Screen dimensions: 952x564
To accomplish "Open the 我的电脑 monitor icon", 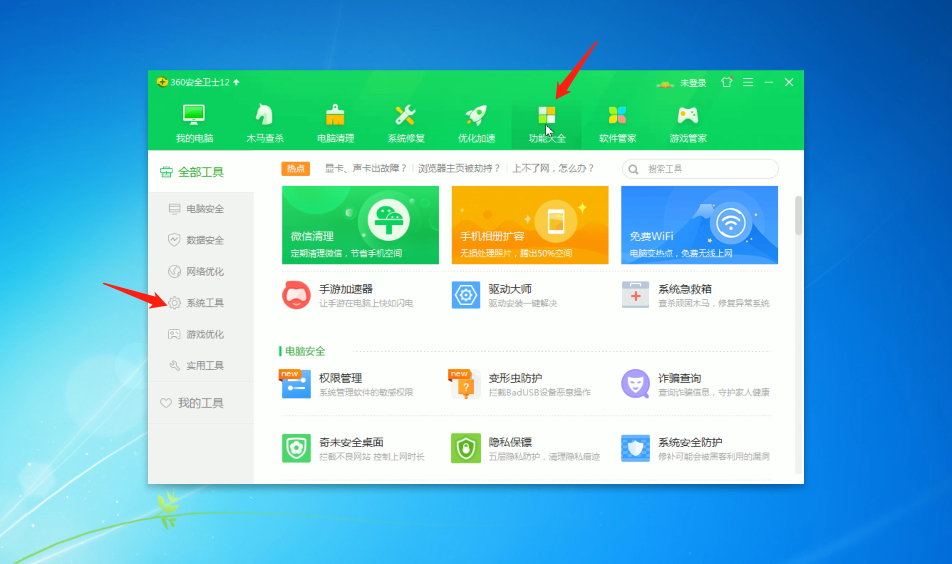I will pos(194,115).
